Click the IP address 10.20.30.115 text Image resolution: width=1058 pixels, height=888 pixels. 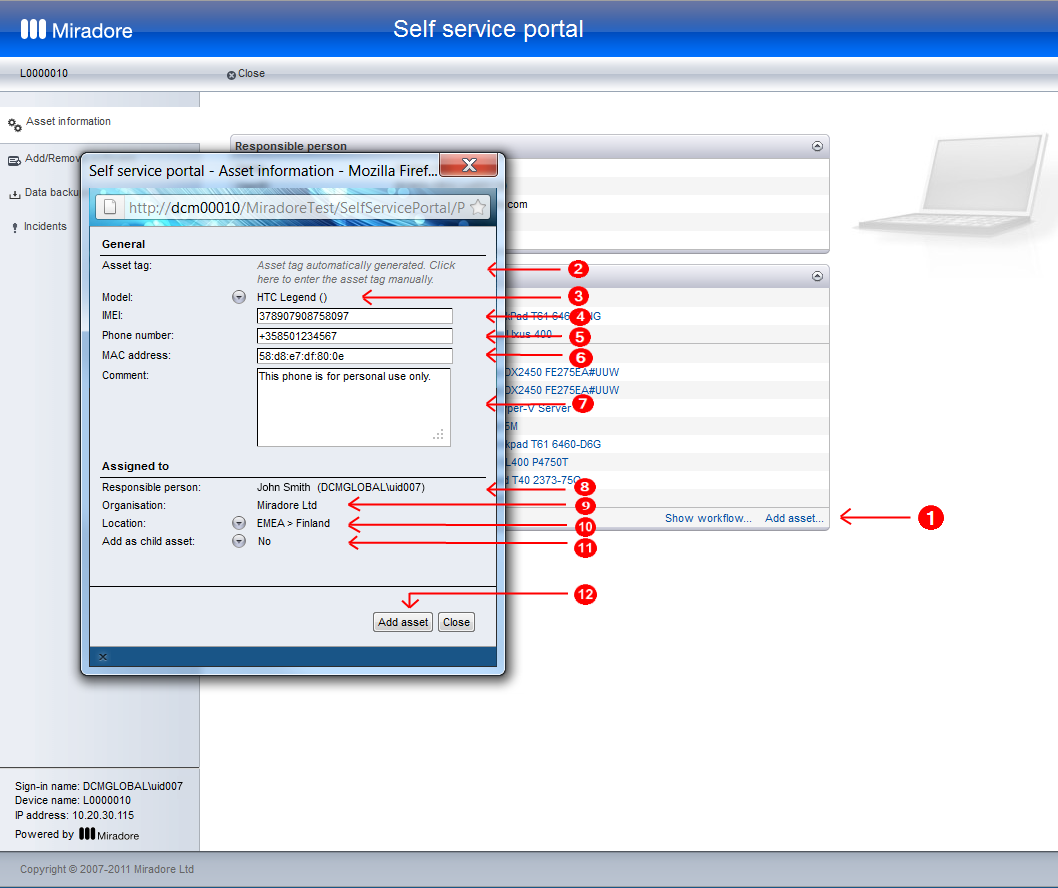click(x=74, y=815)
